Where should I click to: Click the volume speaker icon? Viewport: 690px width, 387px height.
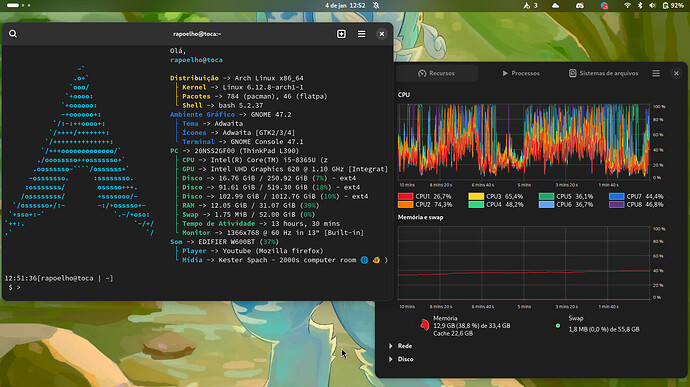(x=653, y=5)
